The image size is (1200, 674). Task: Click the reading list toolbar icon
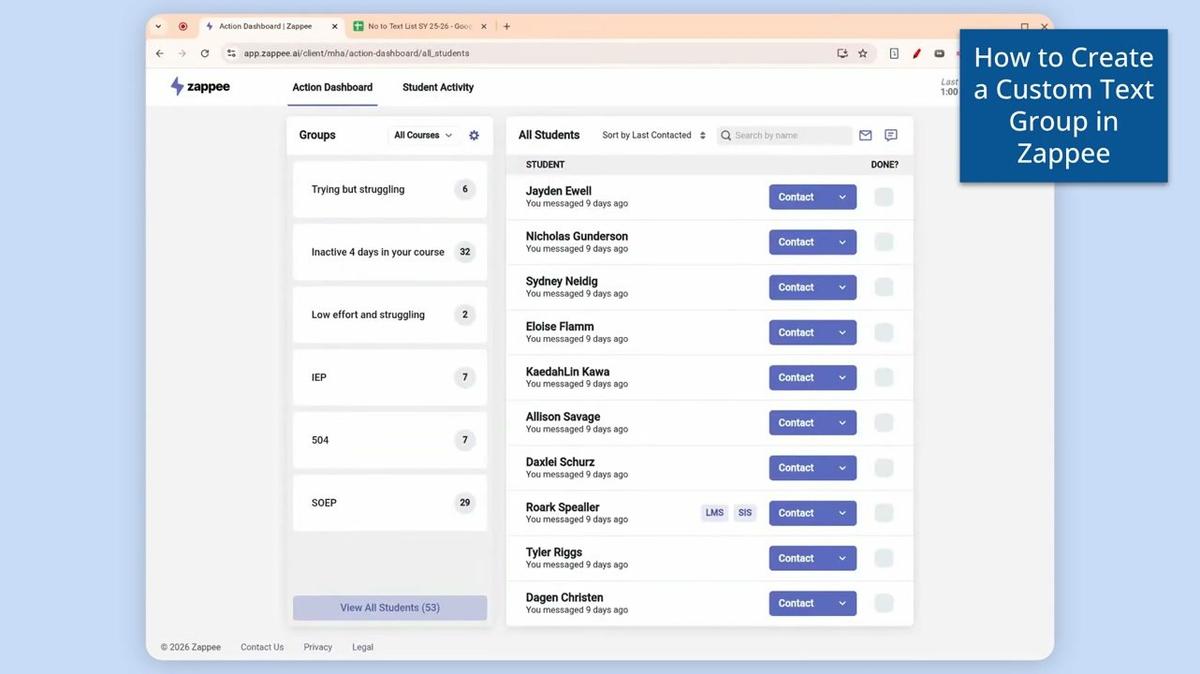(x=894, y=53)
